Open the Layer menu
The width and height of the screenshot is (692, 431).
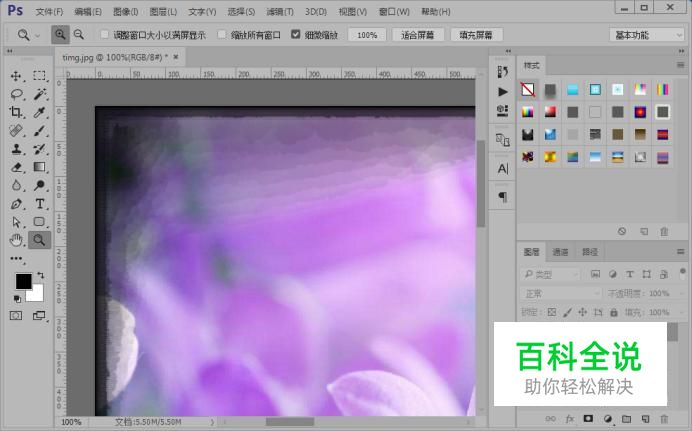click(x=163, y=12)
